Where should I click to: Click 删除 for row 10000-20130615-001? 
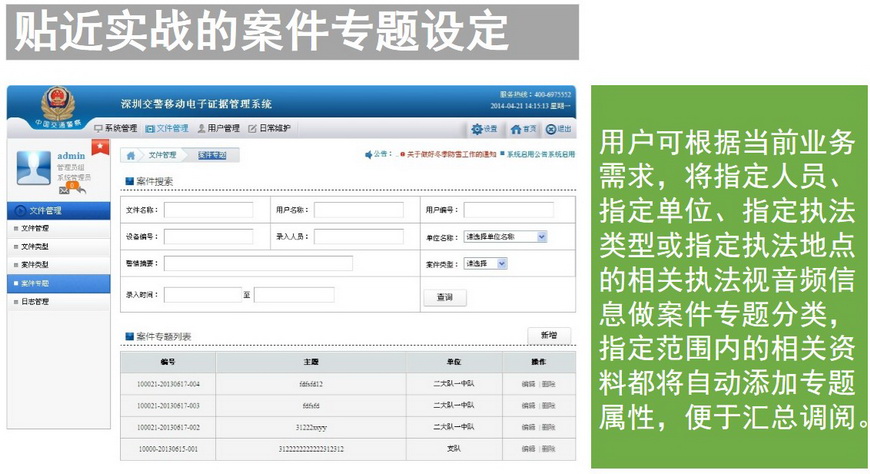click(x=548, y=449)
